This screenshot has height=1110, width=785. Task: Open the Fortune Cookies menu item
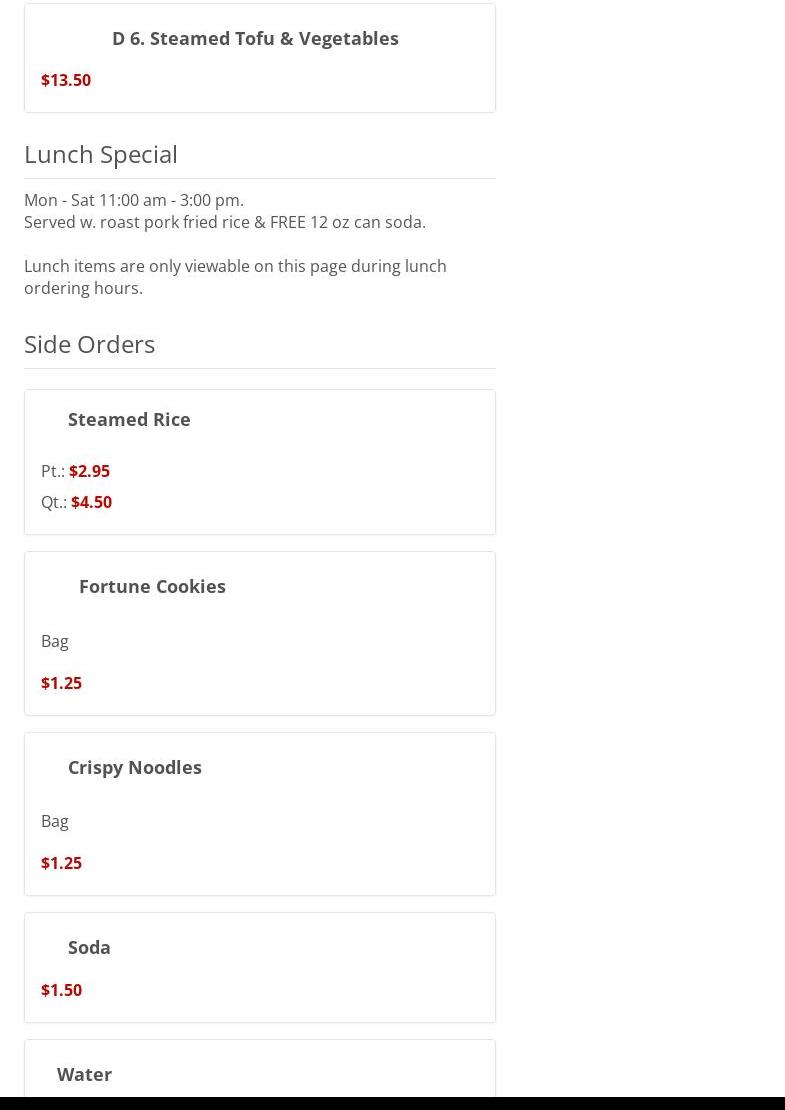pos(152,586)
